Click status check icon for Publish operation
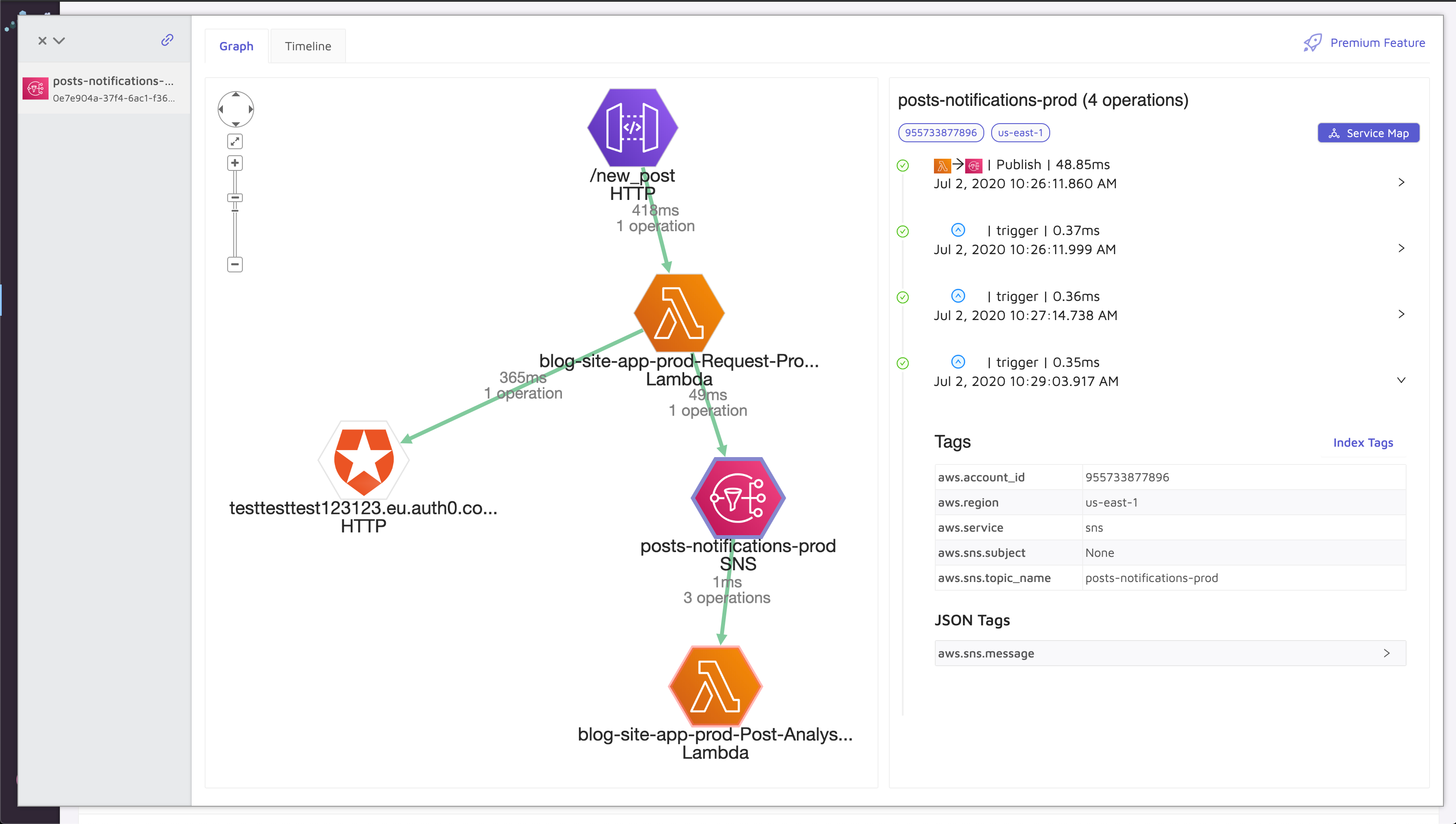The width and height of the screenshot is (1456, 824). tap(903, 165)
